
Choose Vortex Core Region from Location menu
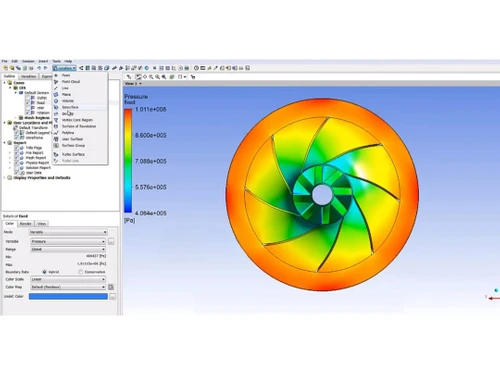coord(80,120)
